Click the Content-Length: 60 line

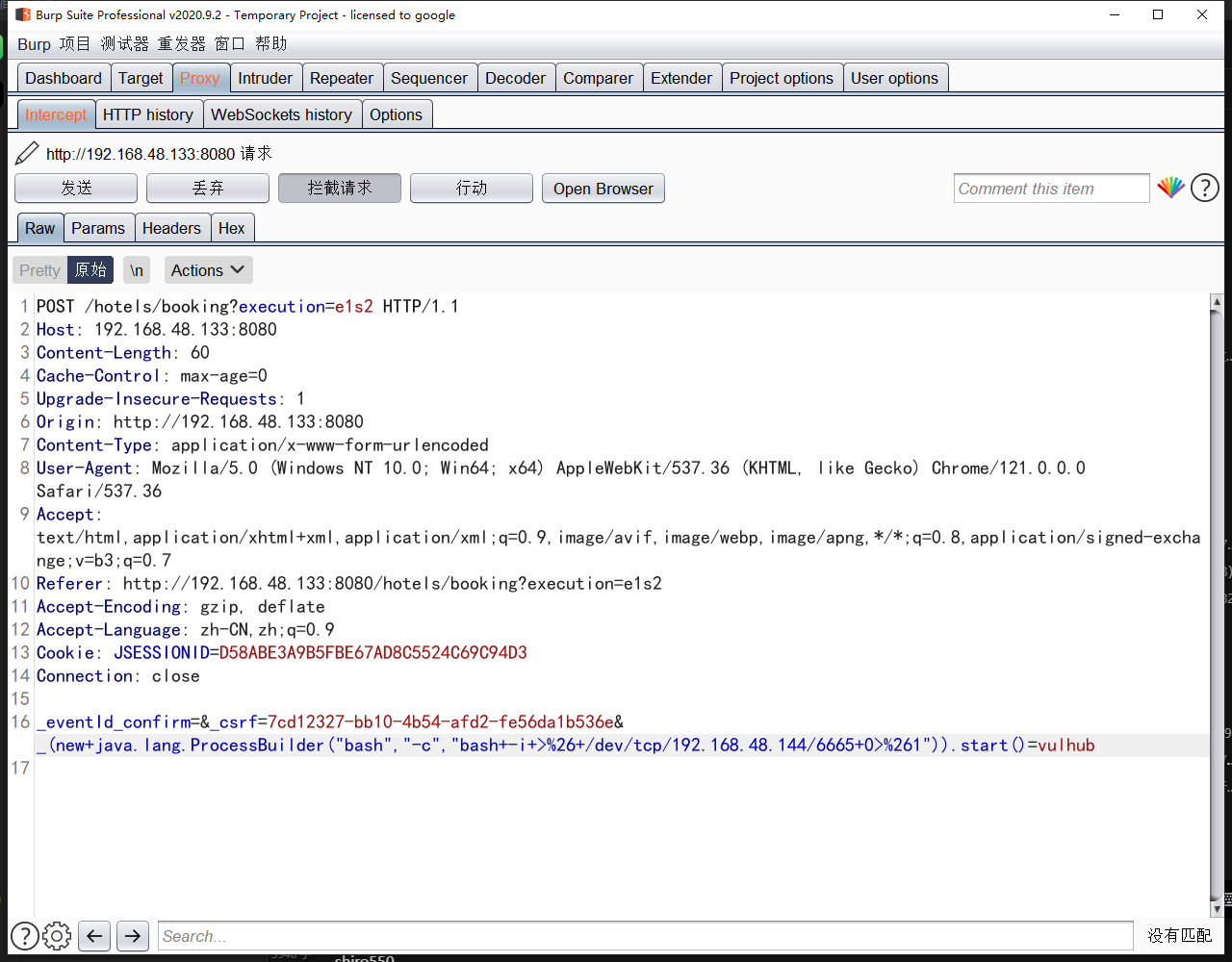tap(123, 352)
